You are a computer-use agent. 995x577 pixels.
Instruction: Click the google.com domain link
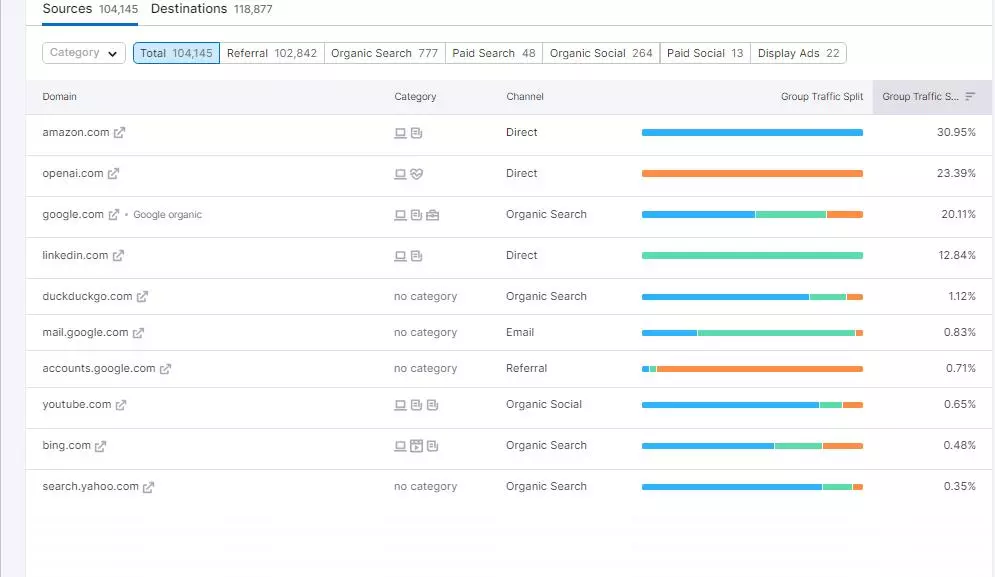(x=73, y=215)
